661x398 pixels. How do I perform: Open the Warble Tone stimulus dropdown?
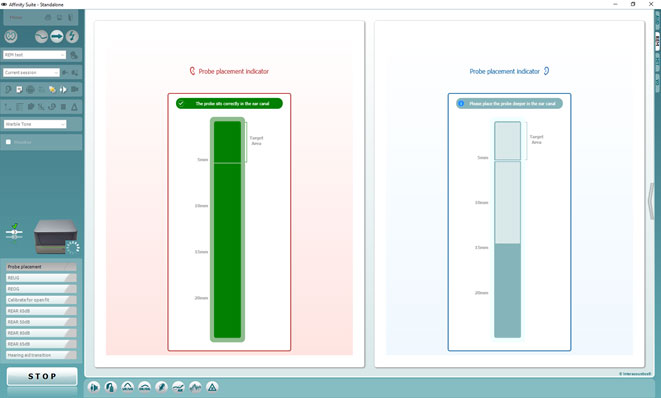[35, 124]
